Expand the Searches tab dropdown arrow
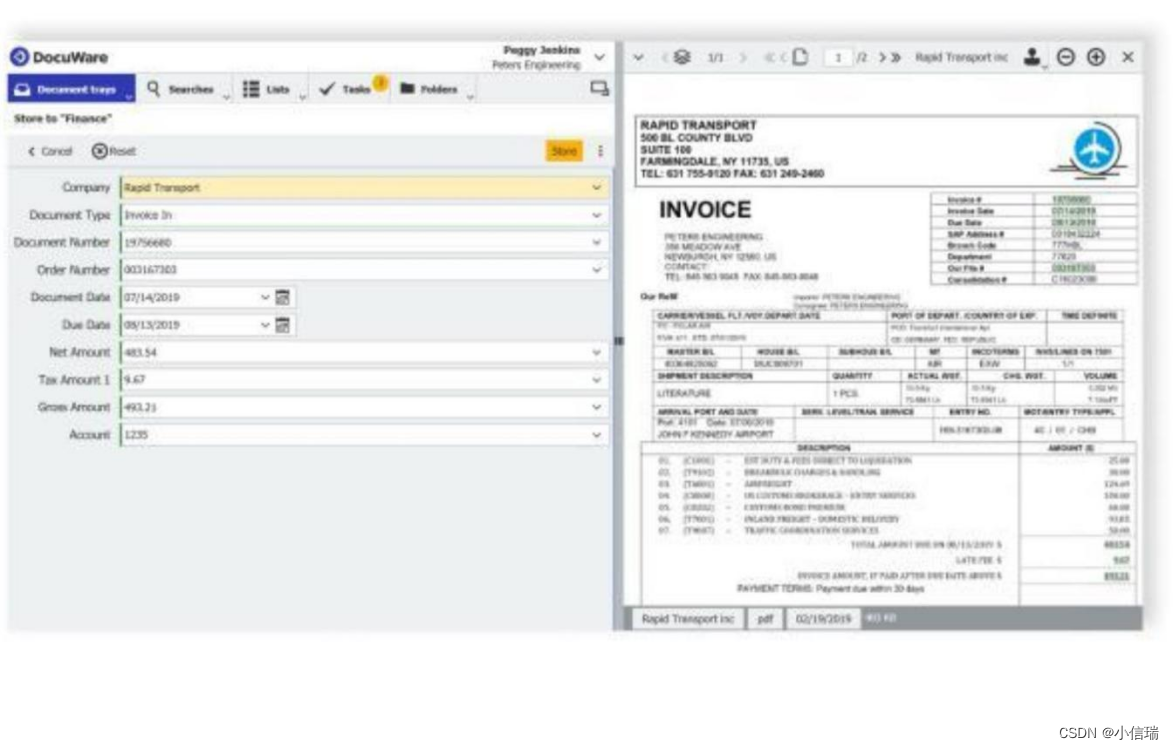This screenshot has height=749, width=1174. click(226, 97)
